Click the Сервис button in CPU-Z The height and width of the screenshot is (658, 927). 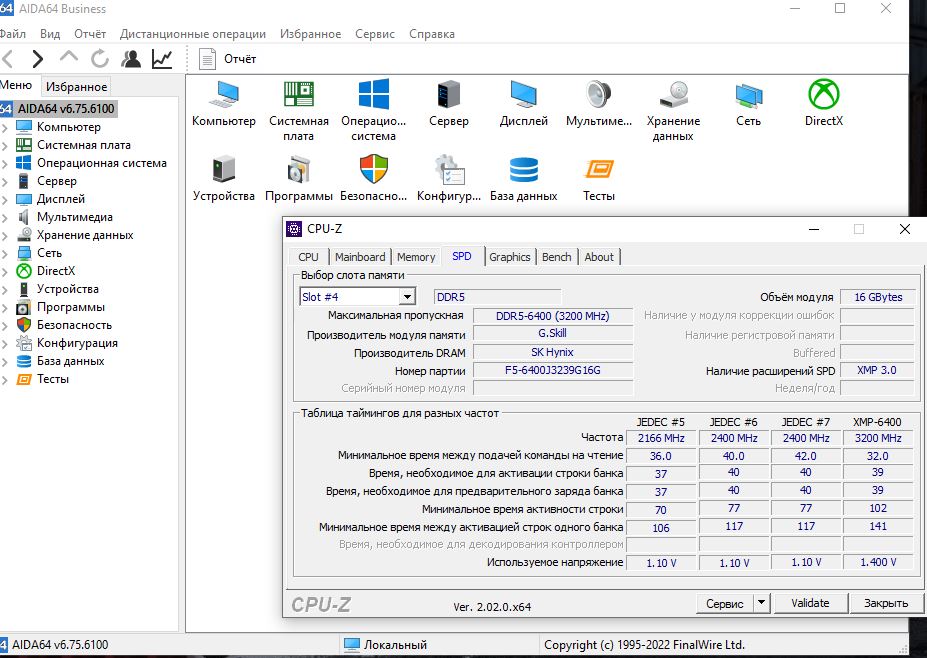(724, 603)
